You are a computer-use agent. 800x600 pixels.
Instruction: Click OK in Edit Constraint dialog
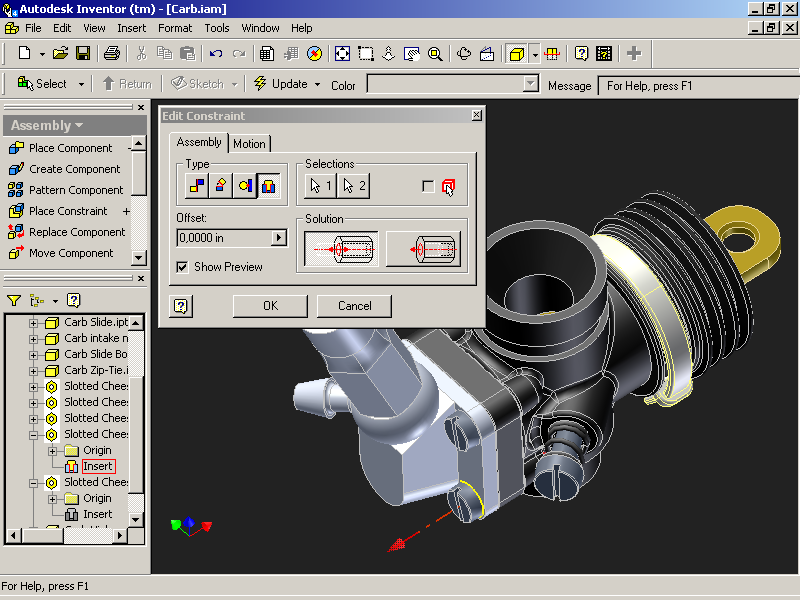coord(270,306)
